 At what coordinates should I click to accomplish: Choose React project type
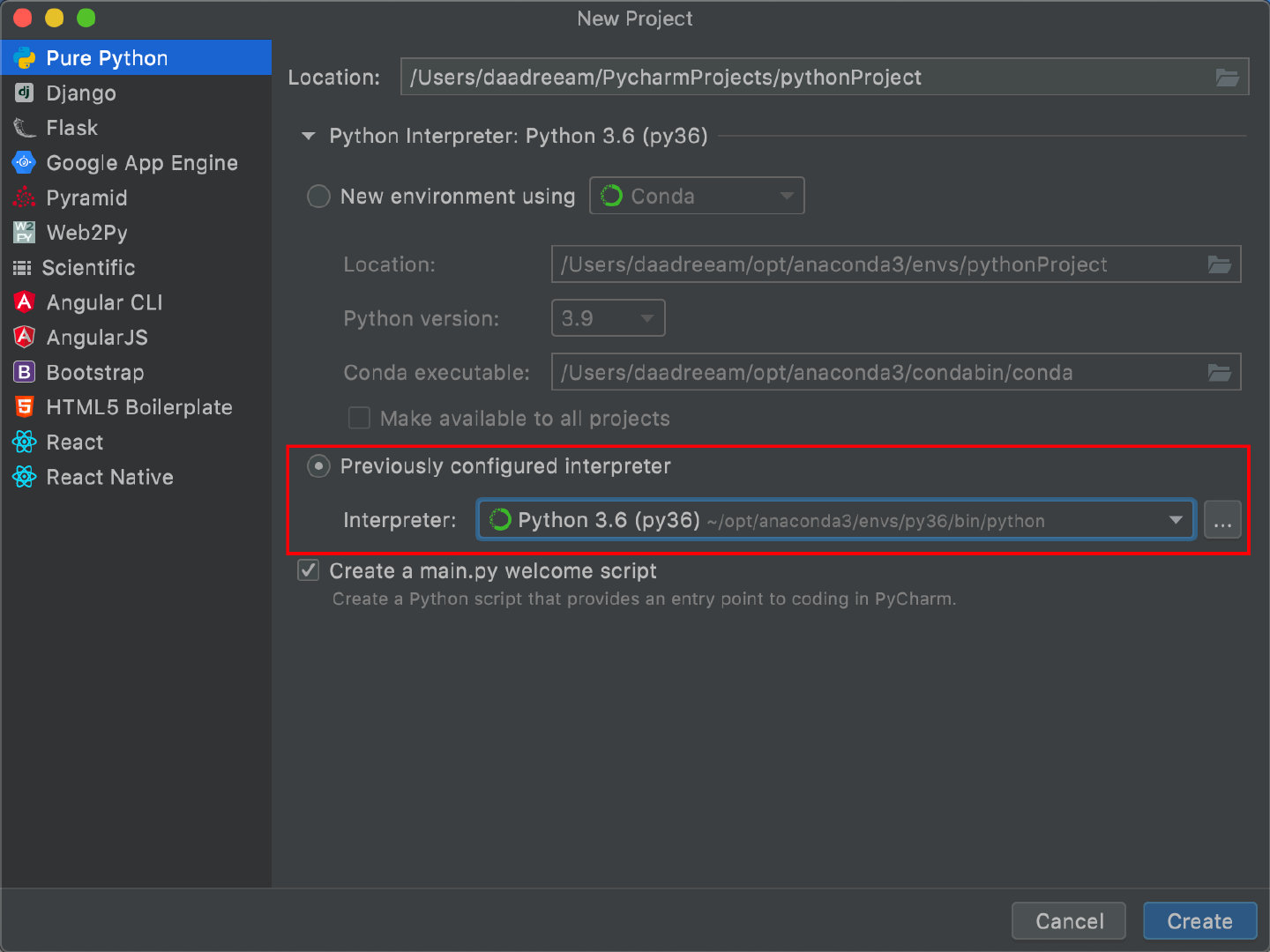(136, 442)
